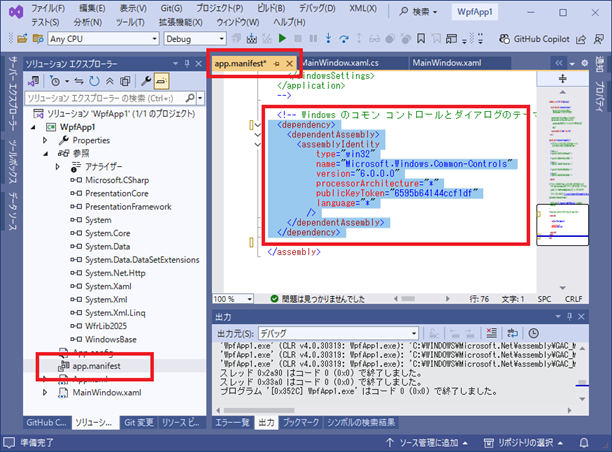
Task: Click the feedback person icon
Action: pyautogui.click(x=599, y=39)
